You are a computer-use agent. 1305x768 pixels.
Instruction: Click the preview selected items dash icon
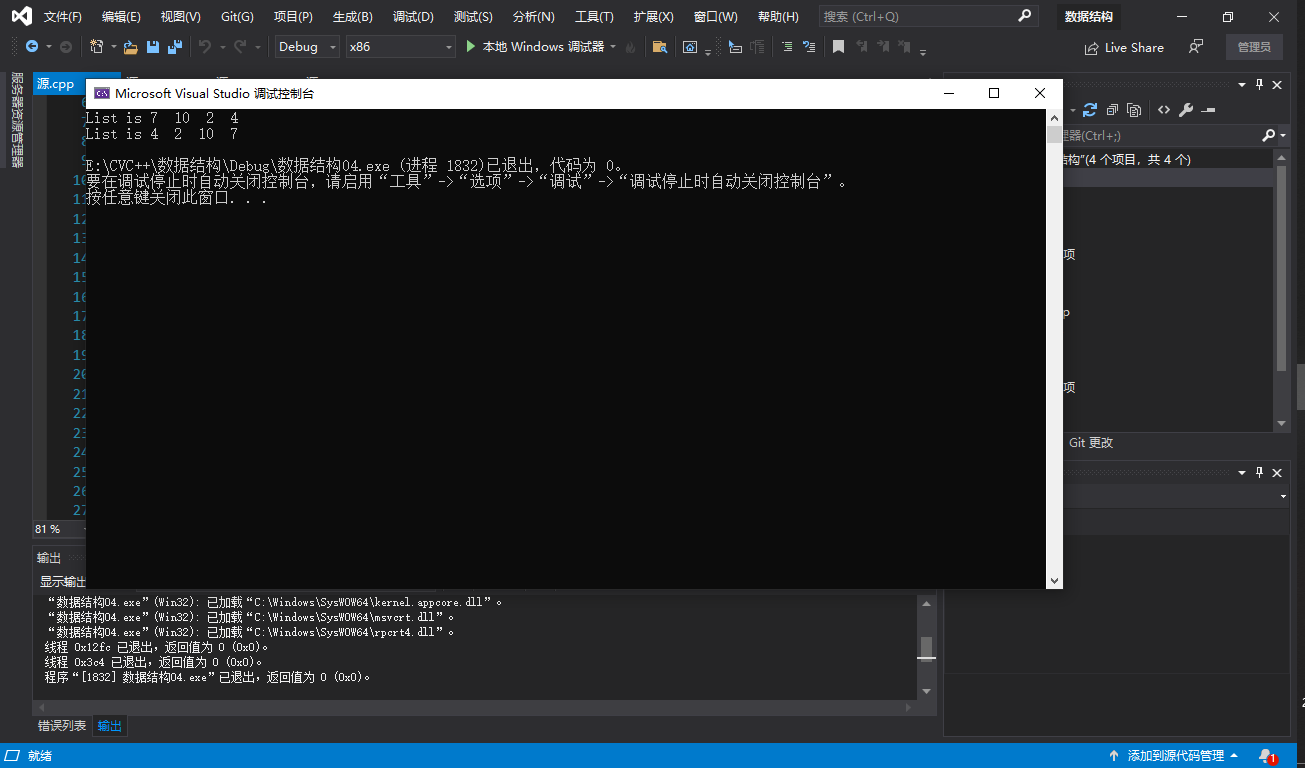coord(1208,110)
